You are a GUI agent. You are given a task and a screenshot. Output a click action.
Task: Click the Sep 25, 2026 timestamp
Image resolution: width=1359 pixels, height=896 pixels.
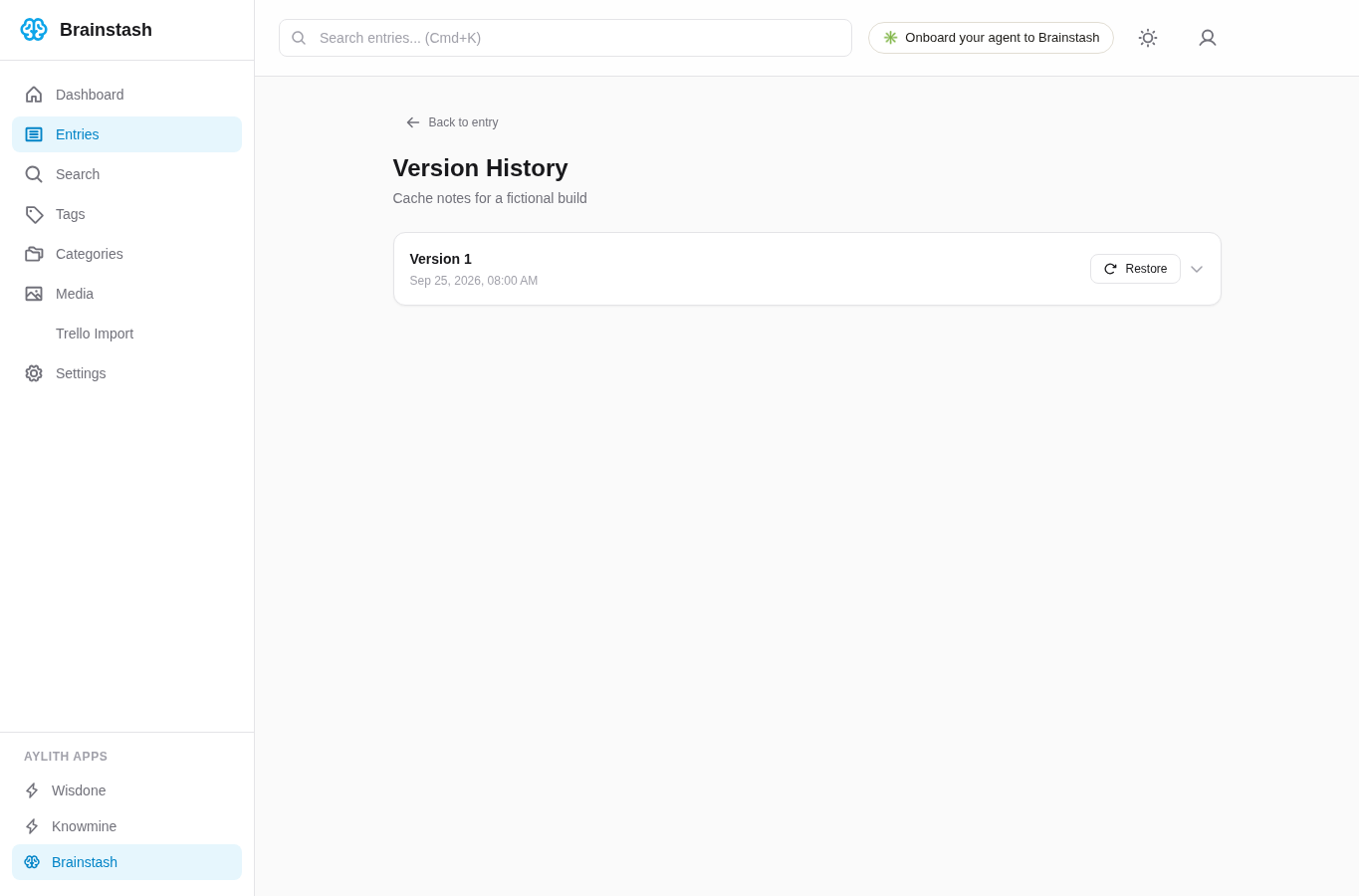click(474, 281)
